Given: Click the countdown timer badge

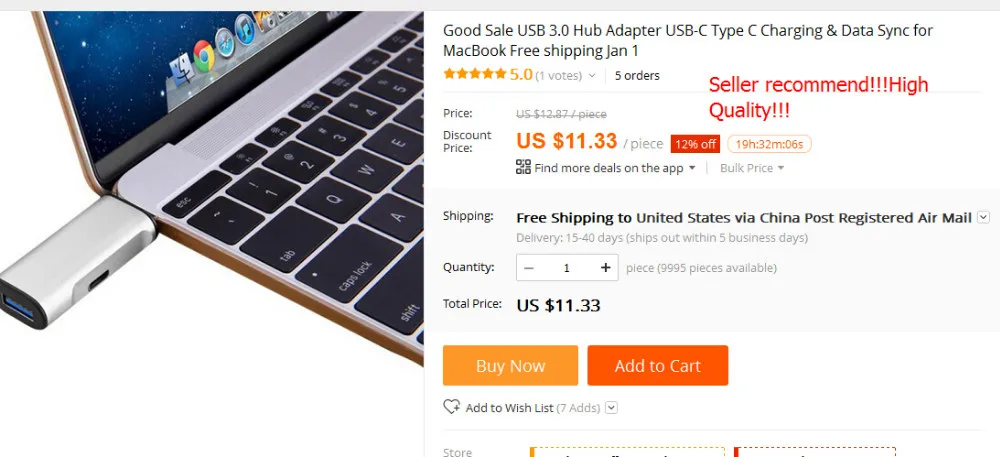Looking at the screenshot, I should (x=769, y=144).
